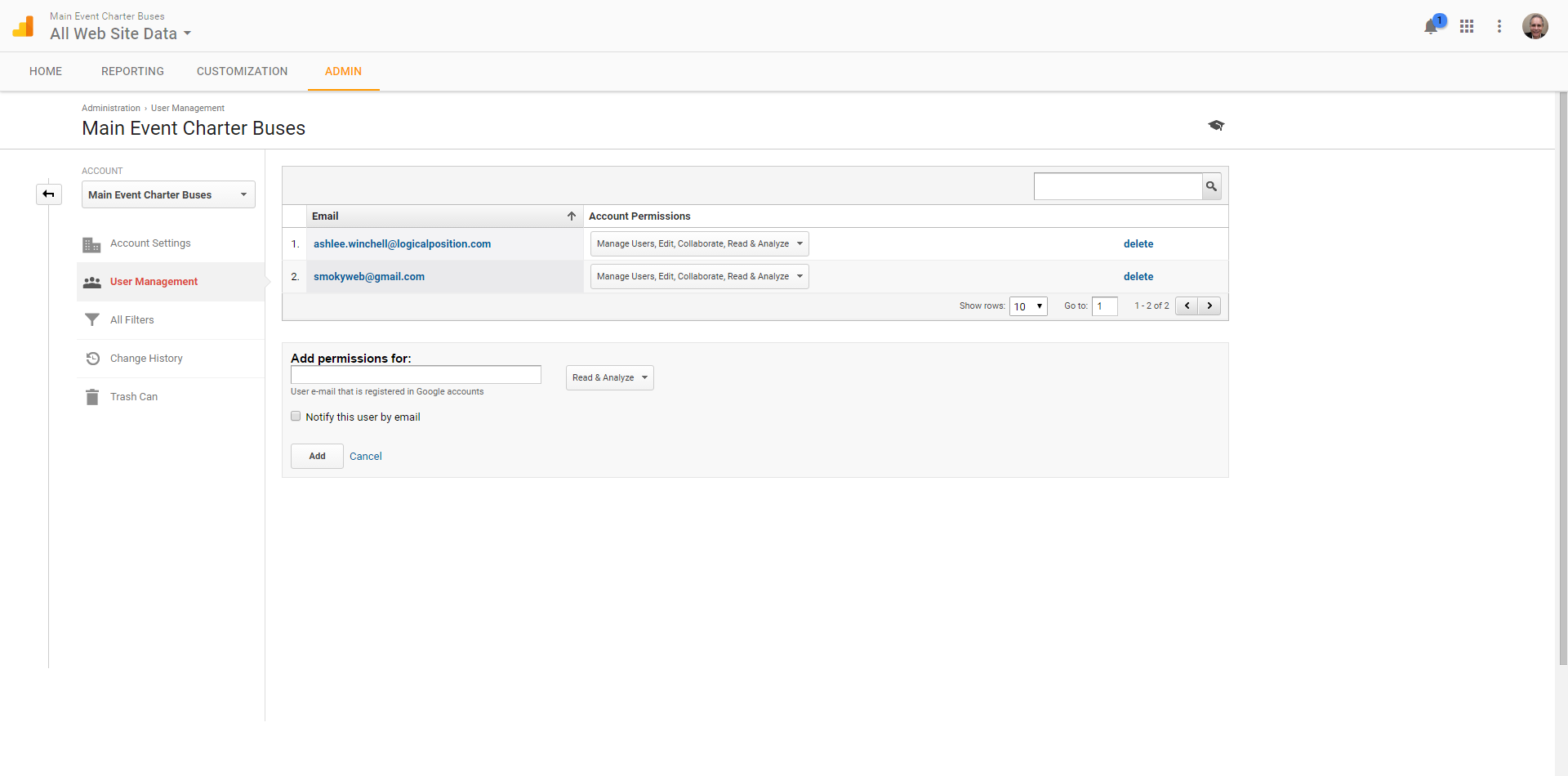Screen dimensions: 1568x776
Task: Open the Google apps grid
Action: tap(1467, 26)
